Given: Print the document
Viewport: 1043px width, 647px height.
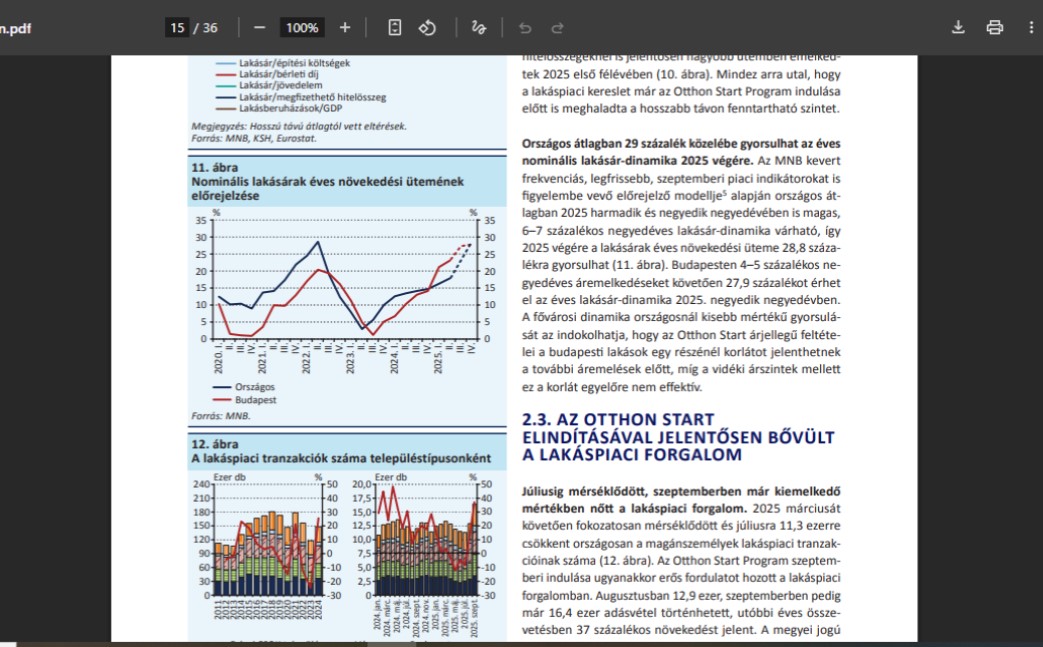Looking at the screenshot, I should 994,27.
